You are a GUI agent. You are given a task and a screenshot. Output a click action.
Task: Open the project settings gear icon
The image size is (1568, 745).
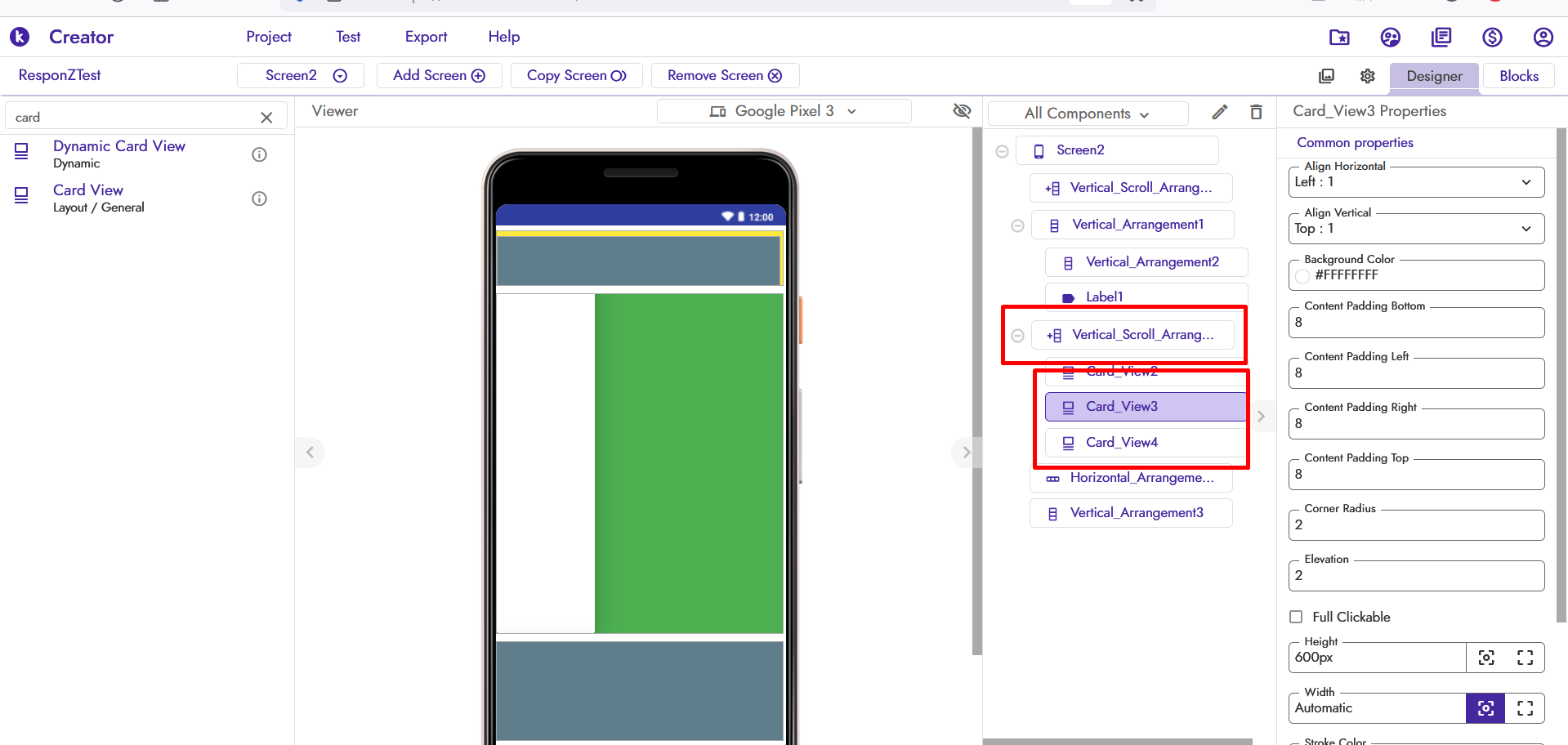click(1367, 76)
